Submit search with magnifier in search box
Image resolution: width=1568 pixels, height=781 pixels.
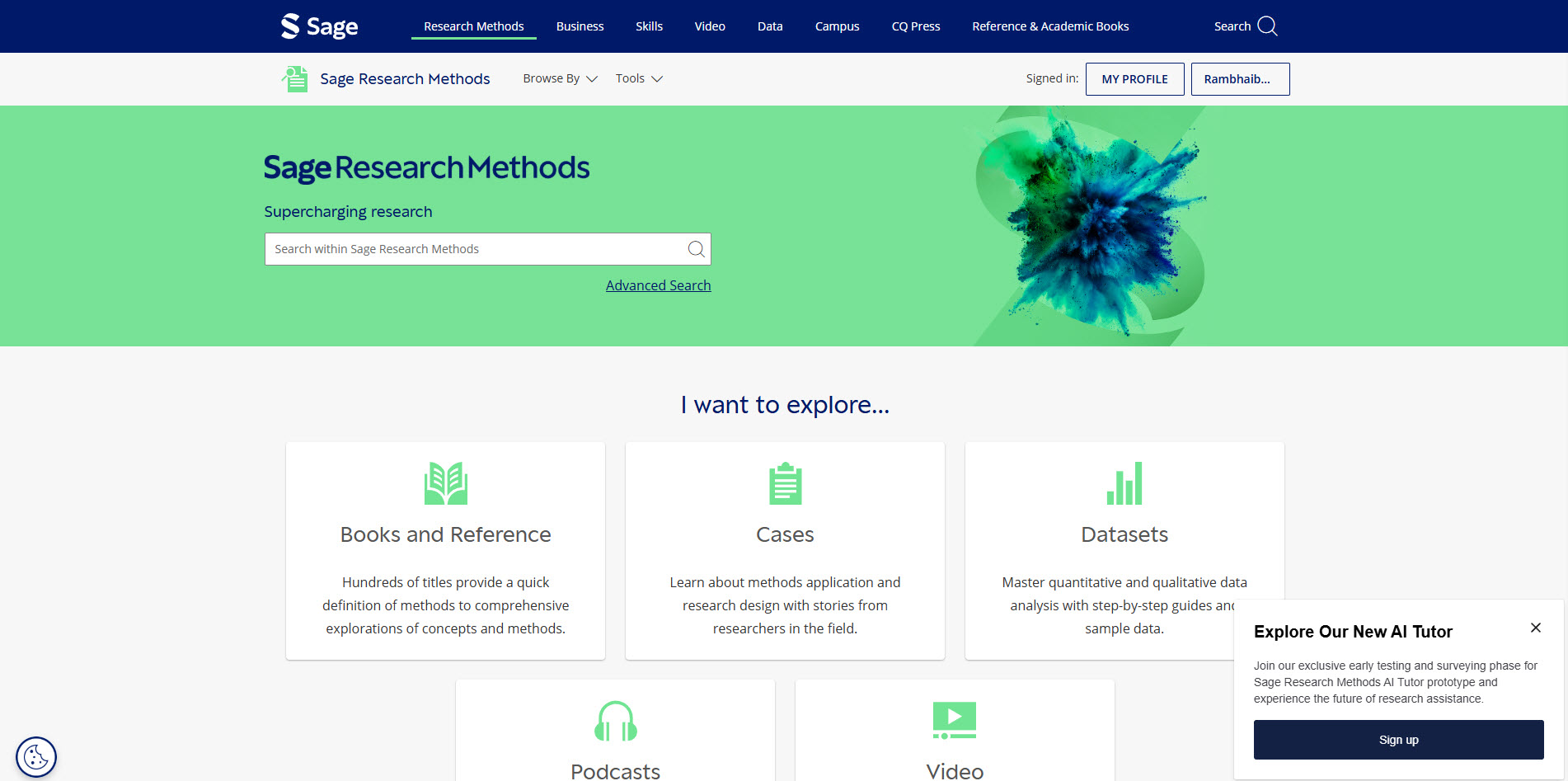tap(697, 249)
